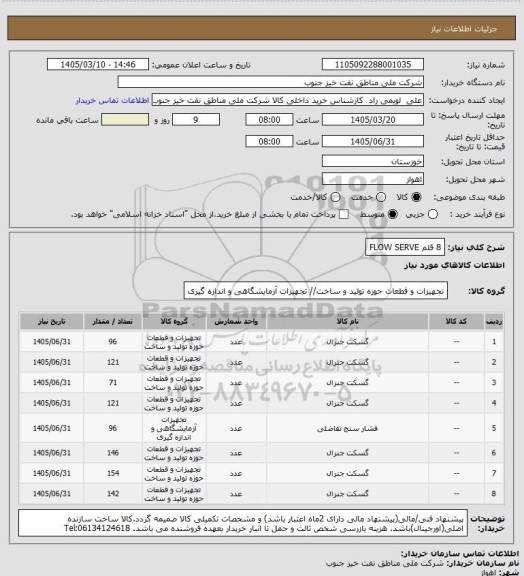Click the کد کالا column header
This screenshot has height=576, width=524.
coord(456,321)
